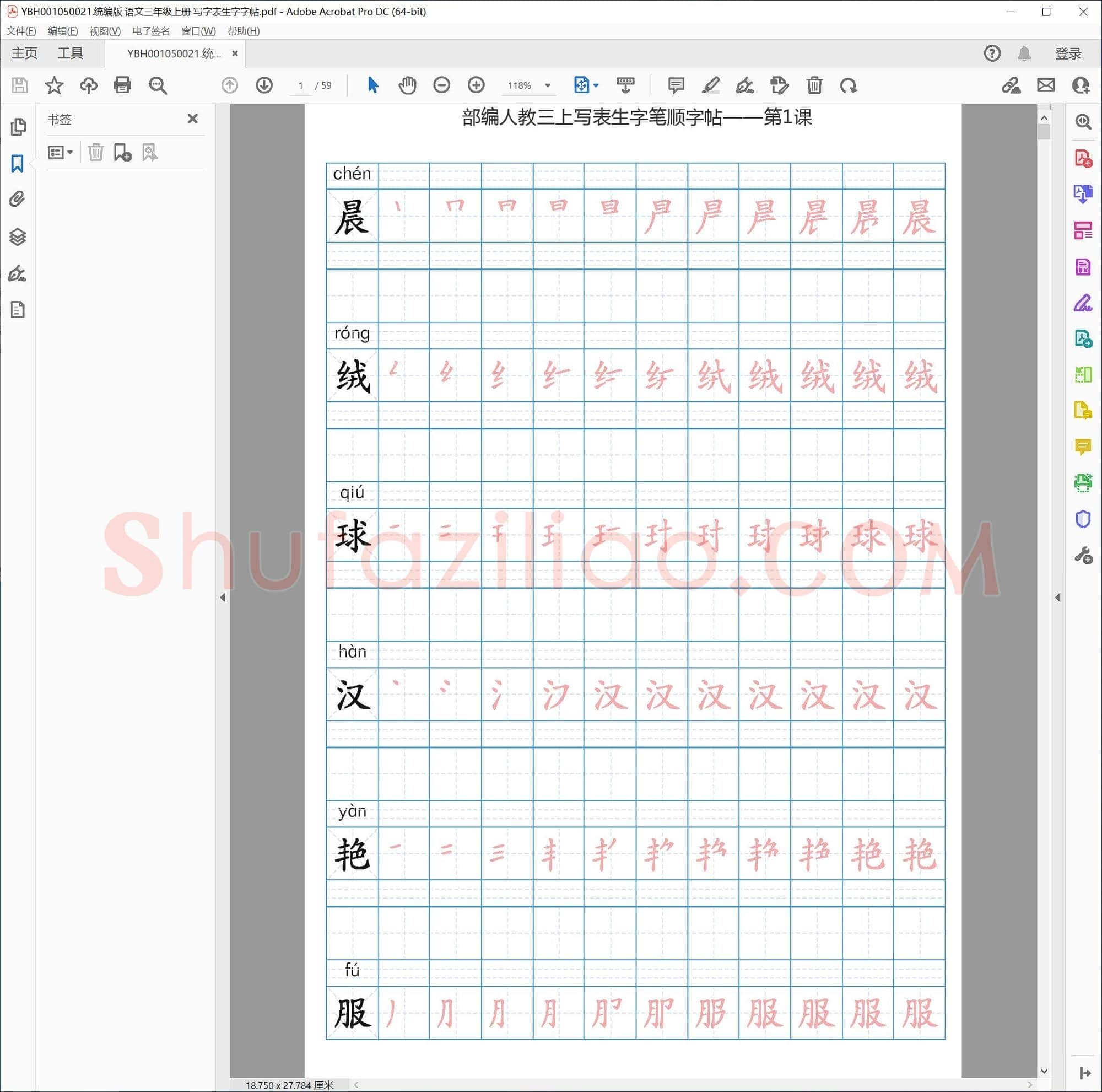Toggle the bookmarks panel icon

coord(17,164)
